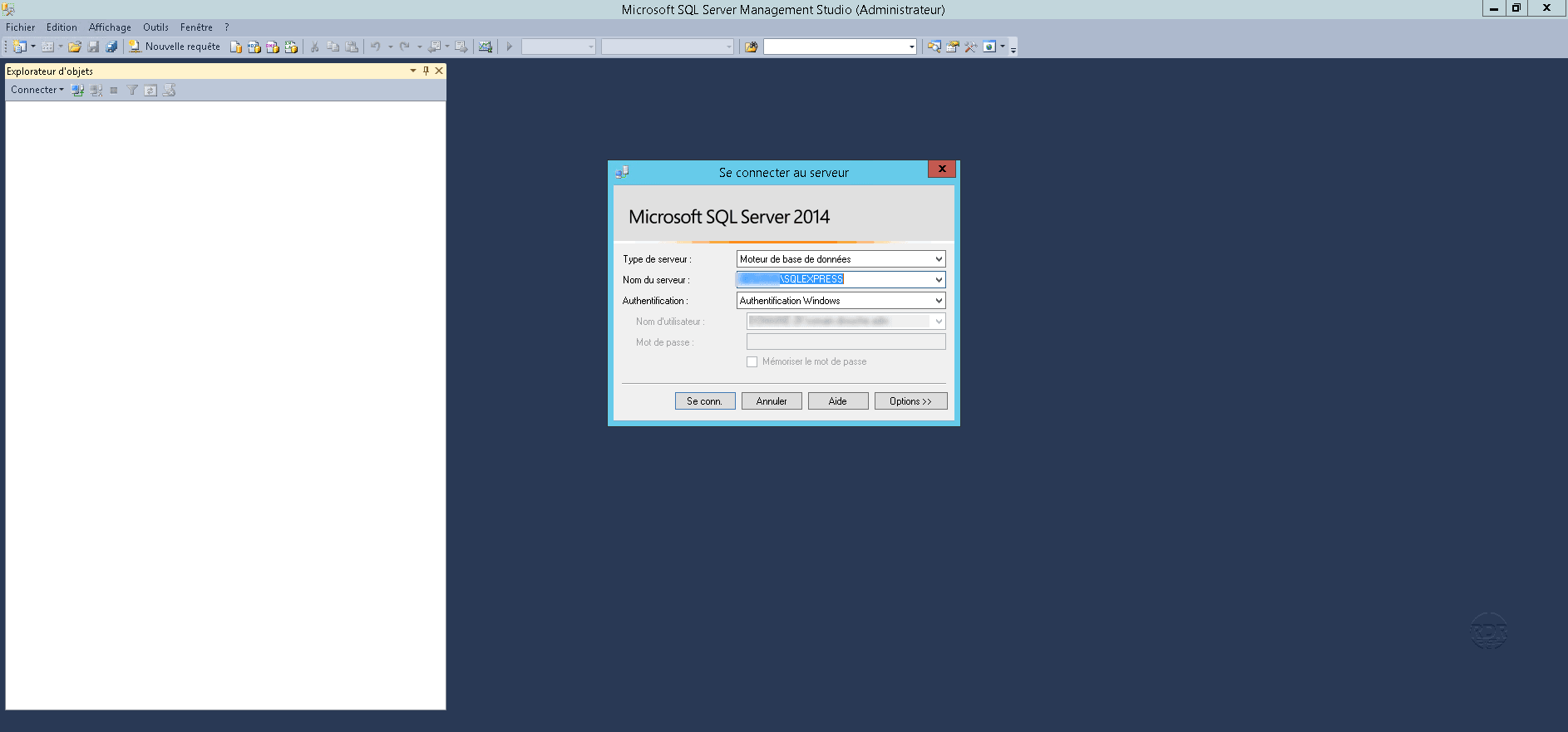Click the Save floppy disk icon
1568x732 pixels.
click(x=93, y=47)
